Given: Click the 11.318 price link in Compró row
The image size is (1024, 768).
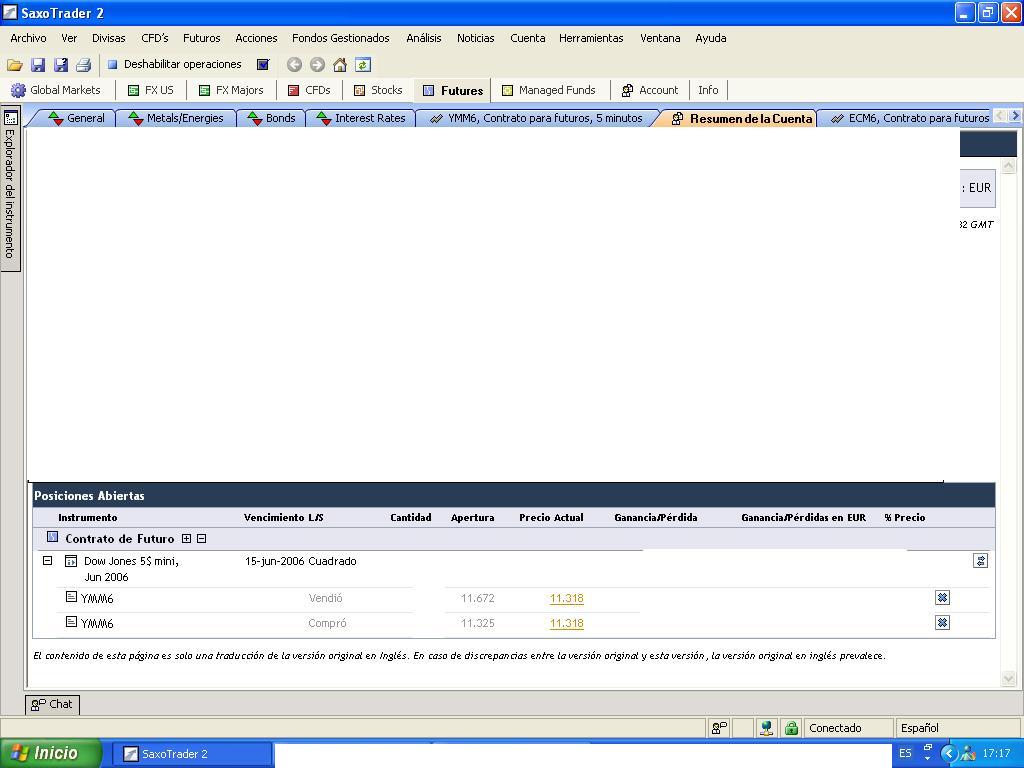Looking at the screenshot, I should [x=567, y=623].
